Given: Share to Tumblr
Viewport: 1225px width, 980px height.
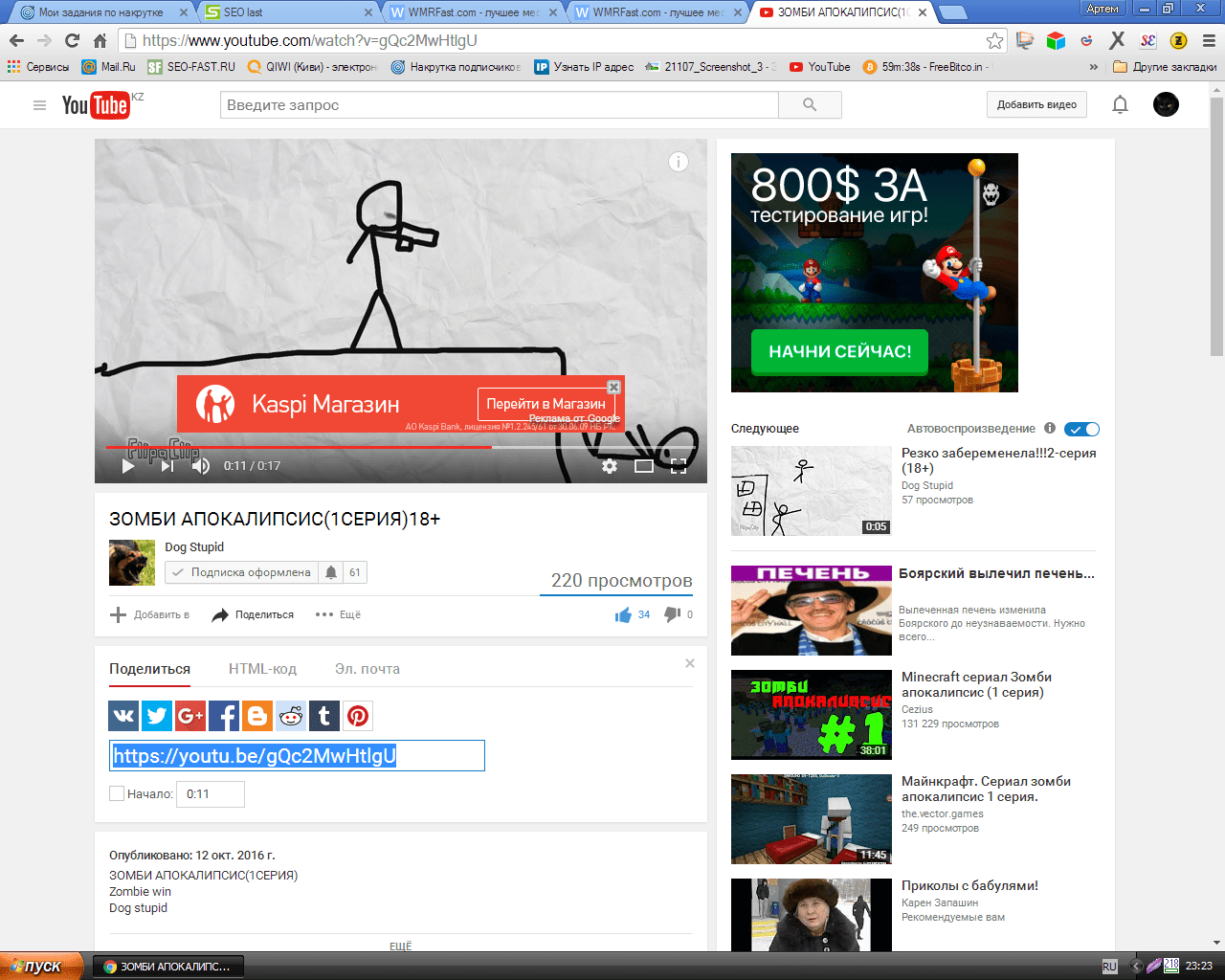Looking at the screenshot, I should [x=324, y=716].
